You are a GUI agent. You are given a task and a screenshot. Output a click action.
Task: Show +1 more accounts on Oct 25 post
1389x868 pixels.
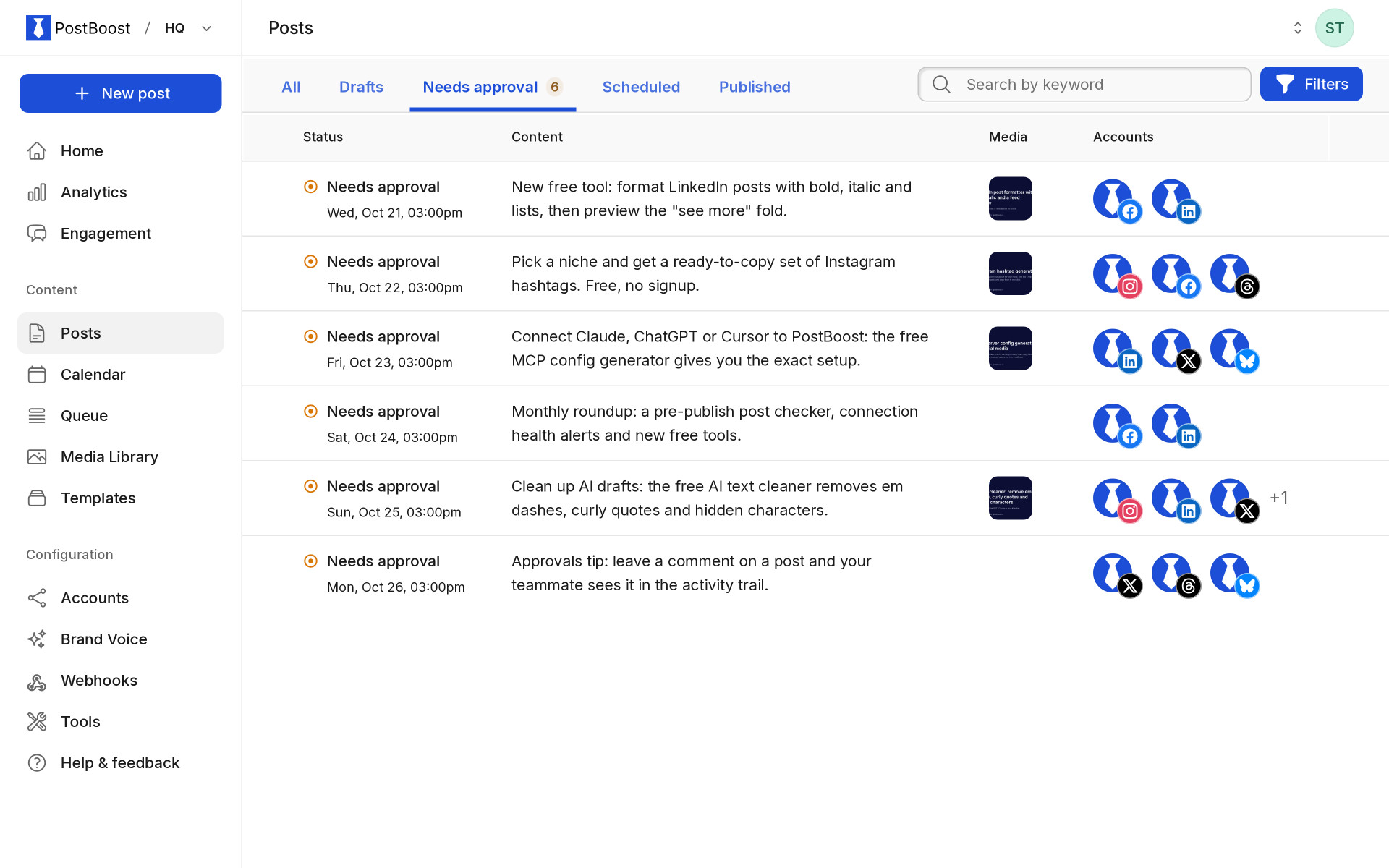tap(1278, 498)
